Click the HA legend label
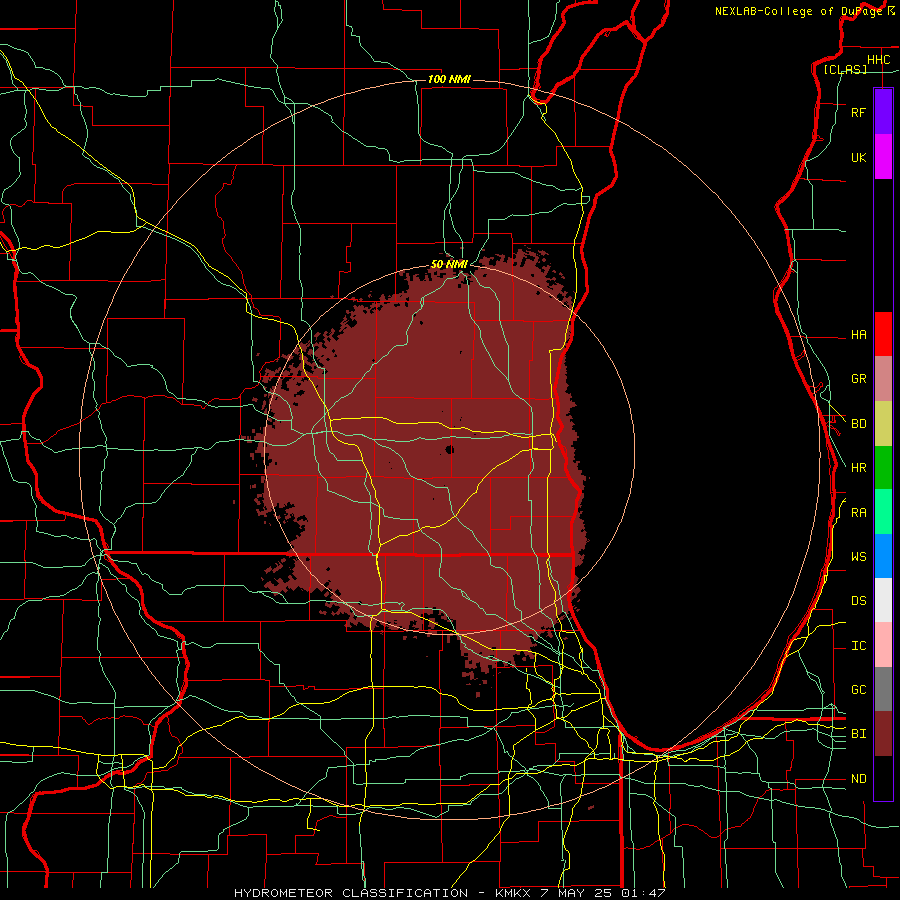 click(x=859, y=335)
